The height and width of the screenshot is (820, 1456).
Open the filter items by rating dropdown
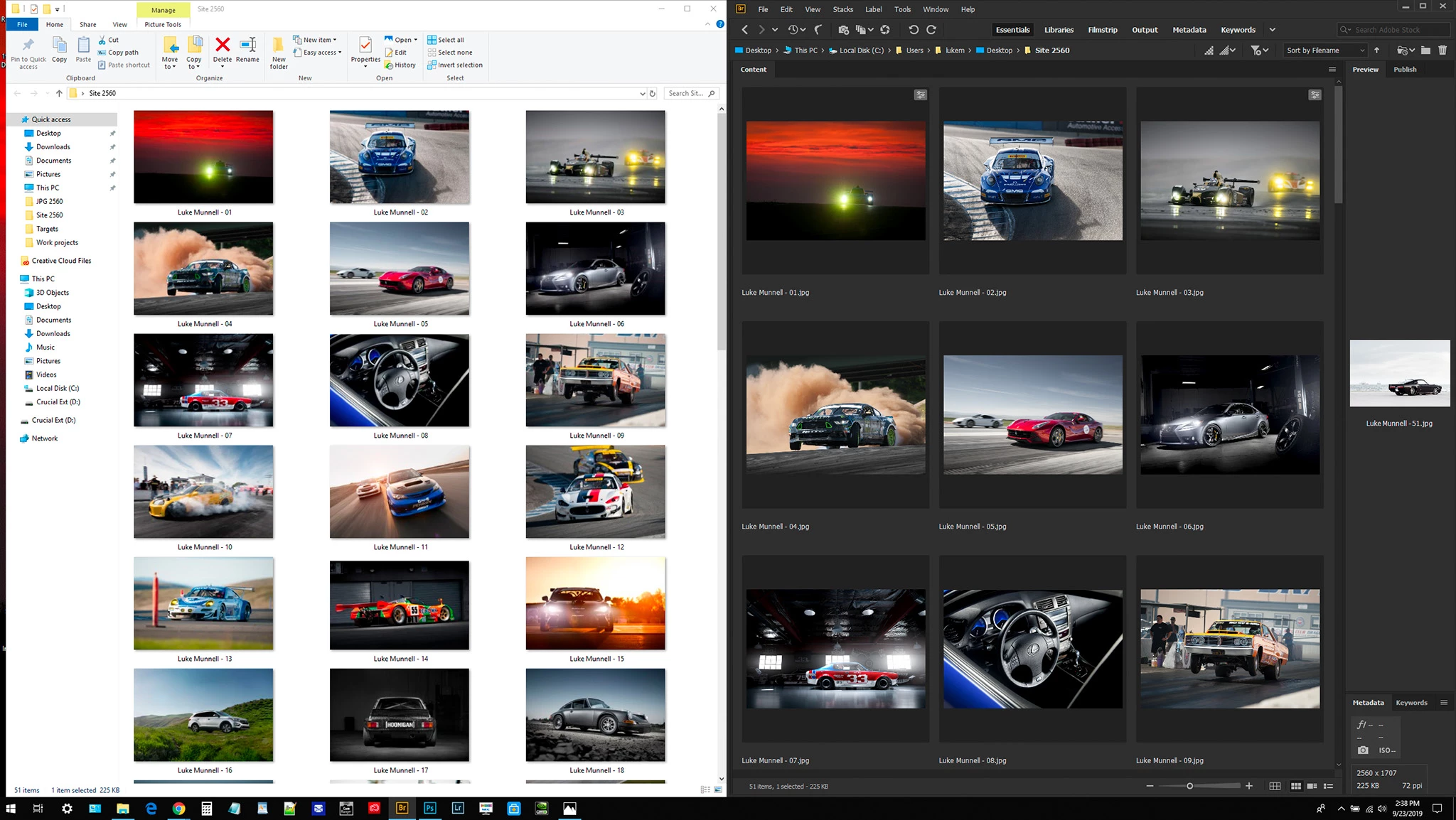[1259, 50]
